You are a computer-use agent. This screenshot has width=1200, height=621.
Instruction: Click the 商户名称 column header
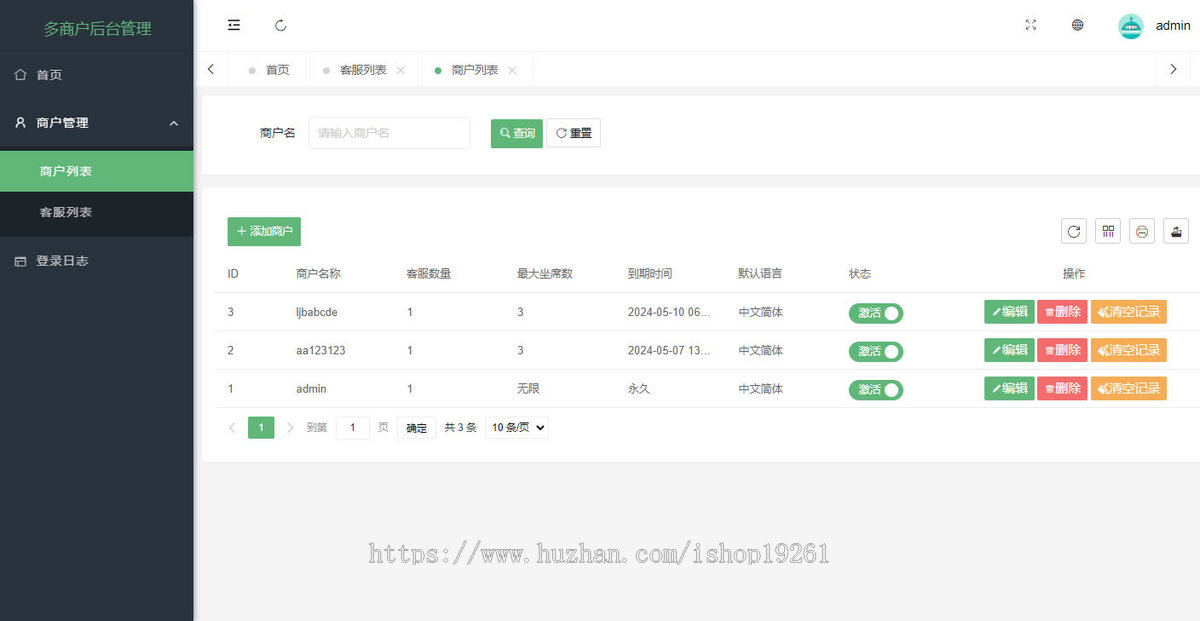(x=318, y=274)
